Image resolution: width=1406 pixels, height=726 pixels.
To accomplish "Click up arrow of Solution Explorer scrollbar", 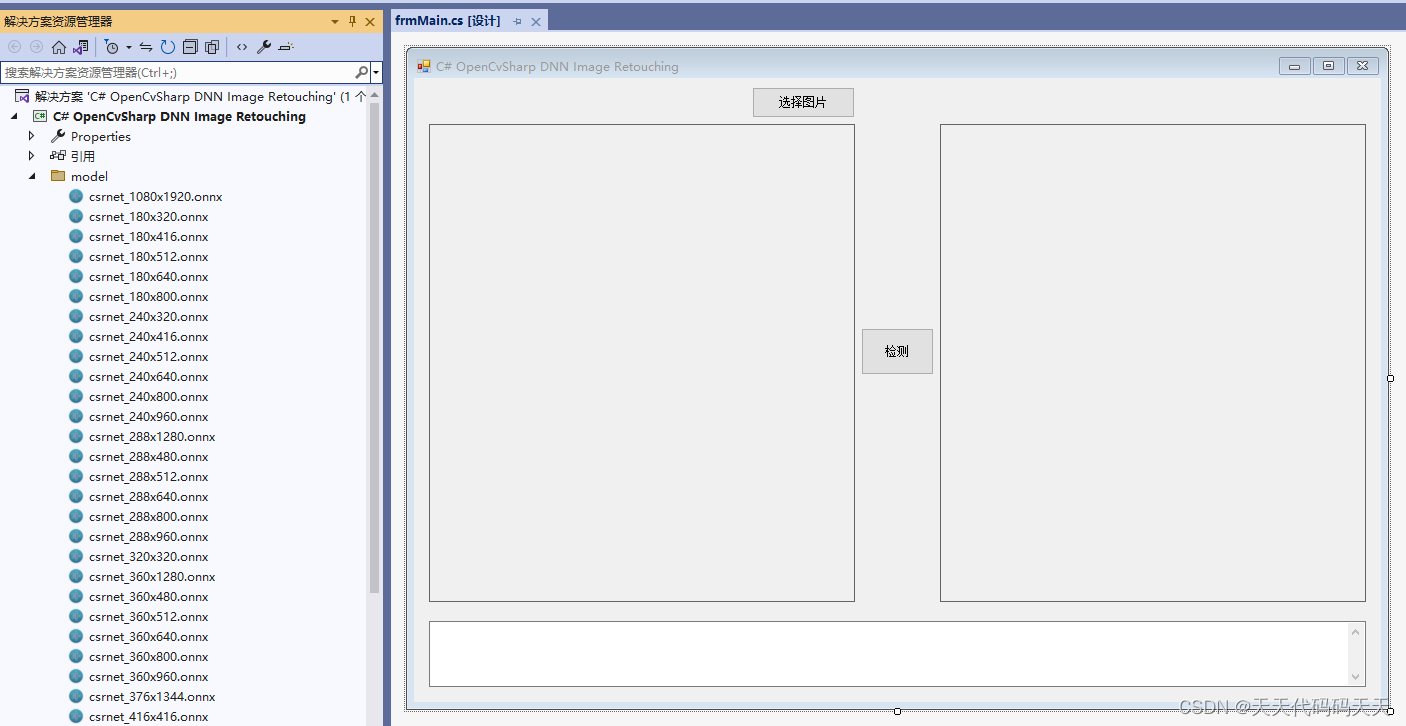I will tap(375, 95).
